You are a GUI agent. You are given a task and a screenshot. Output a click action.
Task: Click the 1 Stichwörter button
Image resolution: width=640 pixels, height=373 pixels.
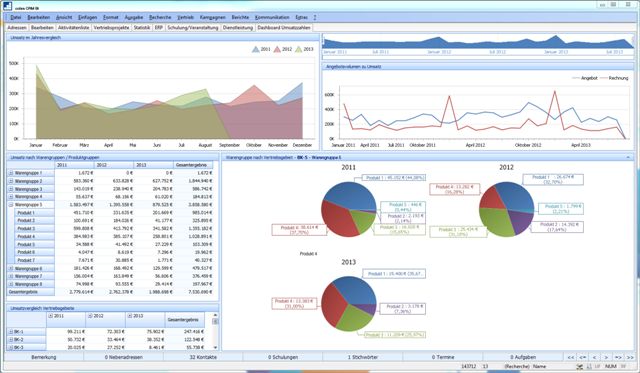362,357
